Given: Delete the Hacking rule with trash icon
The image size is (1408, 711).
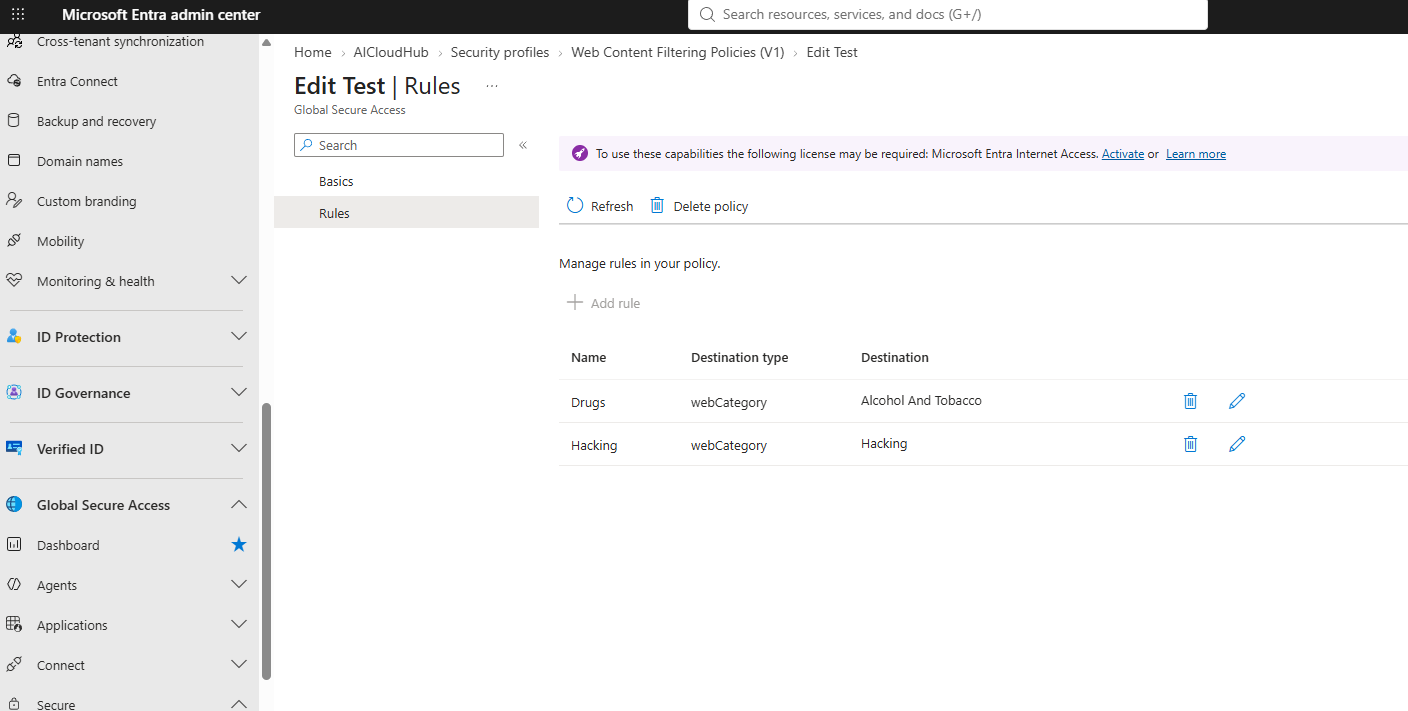Looking at the screenshot, I should coord(1190,444).
